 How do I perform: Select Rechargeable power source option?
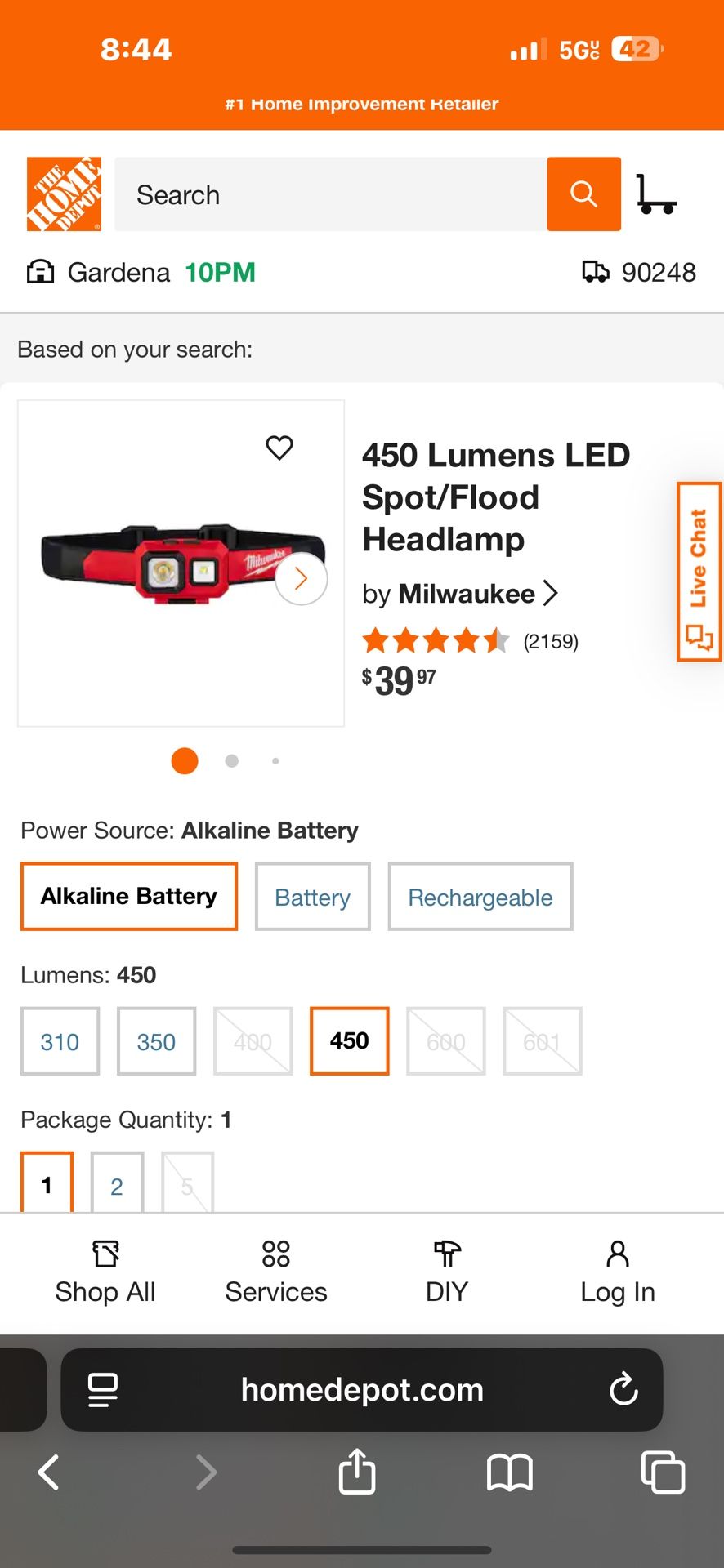[480, 897]
